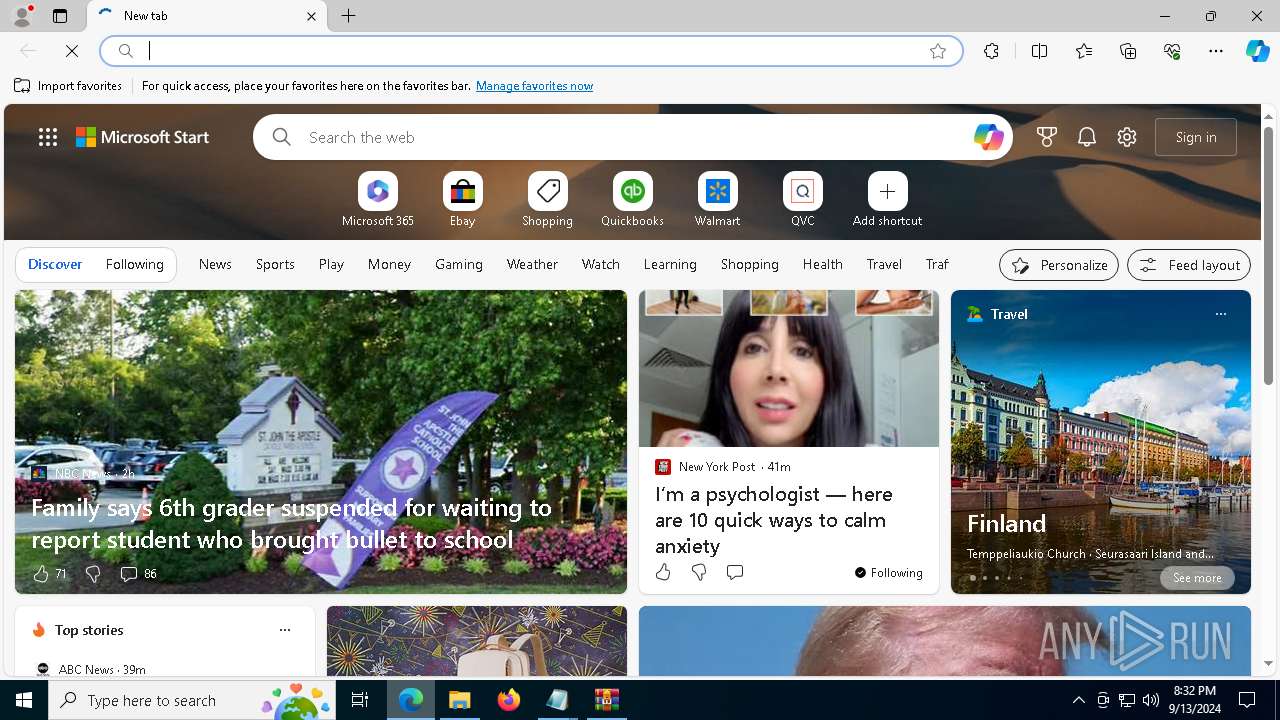Open Collections panel

pyautogui.click(x=1128, y=51)
